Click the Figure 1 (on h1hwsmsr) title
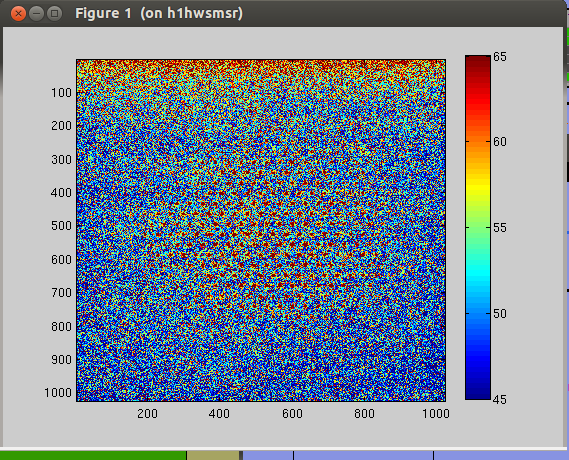The height and width of the screenshot is (460, 569). point(159,13)
